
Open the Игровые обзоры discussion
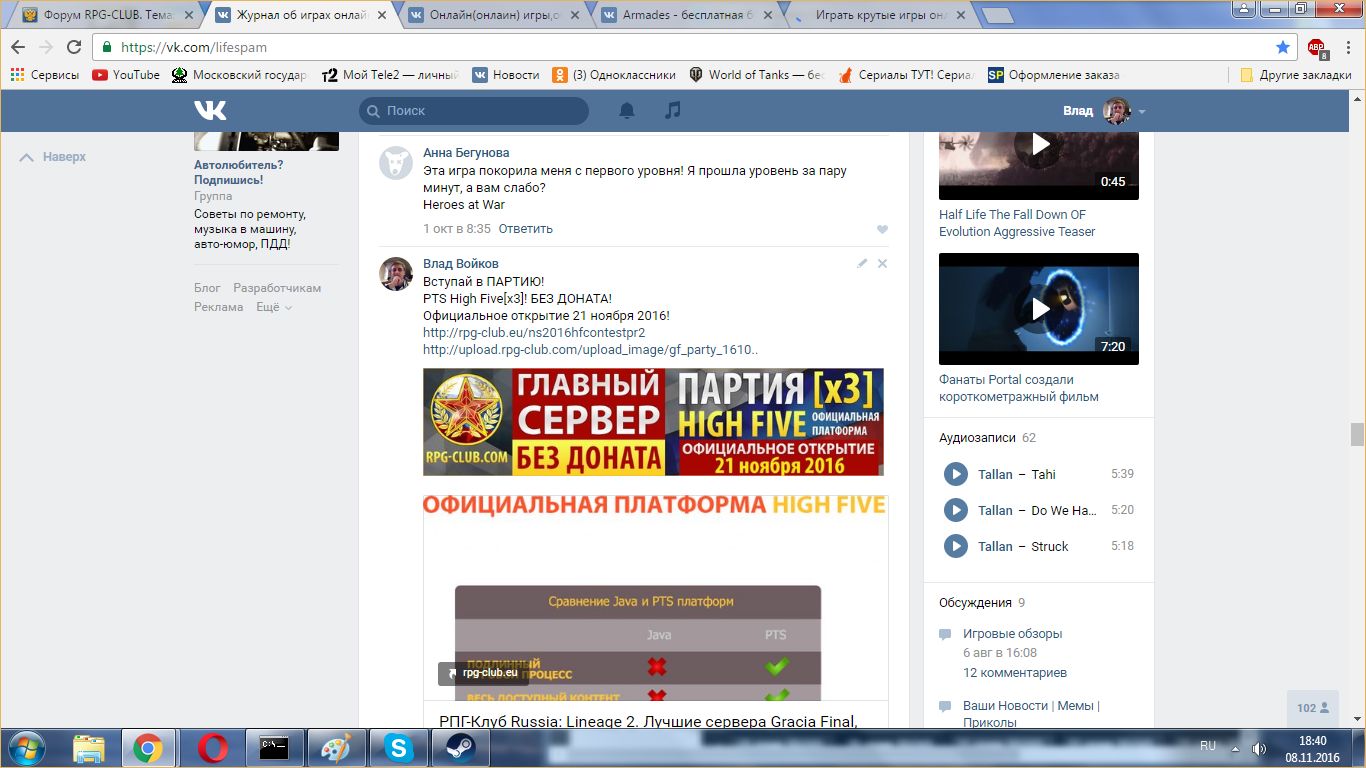tap(1012, 634)
